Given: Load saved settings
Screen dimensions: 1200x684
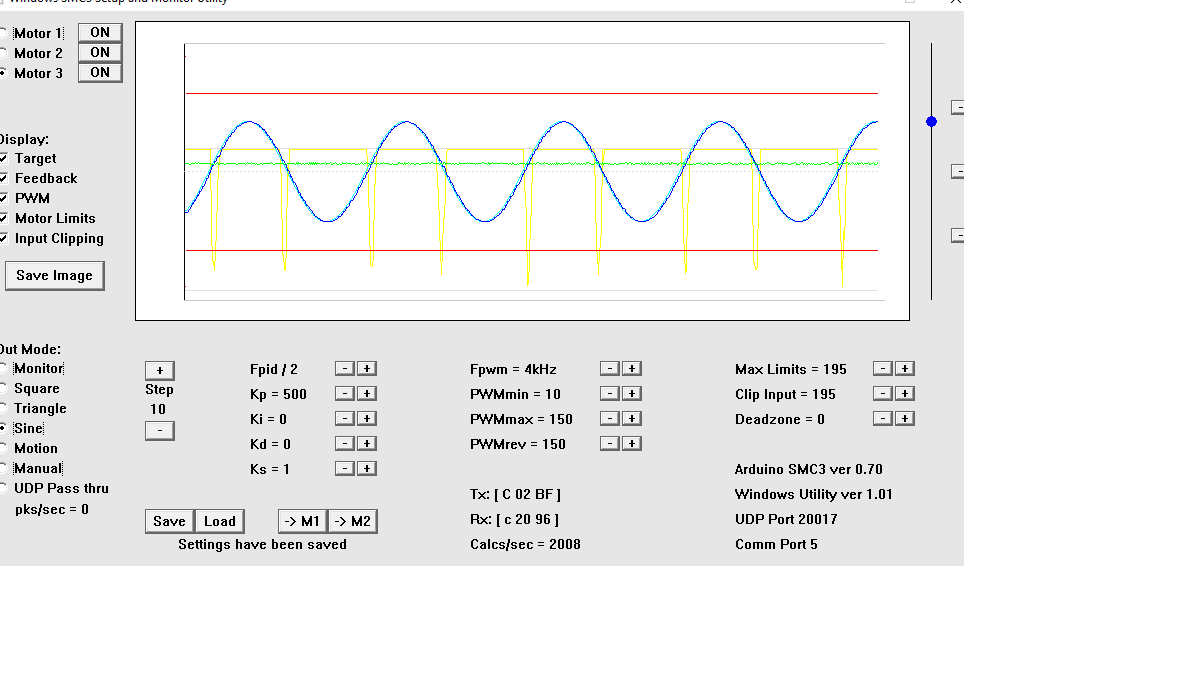Looking at the screenshot, I should [x=219, y=521].
